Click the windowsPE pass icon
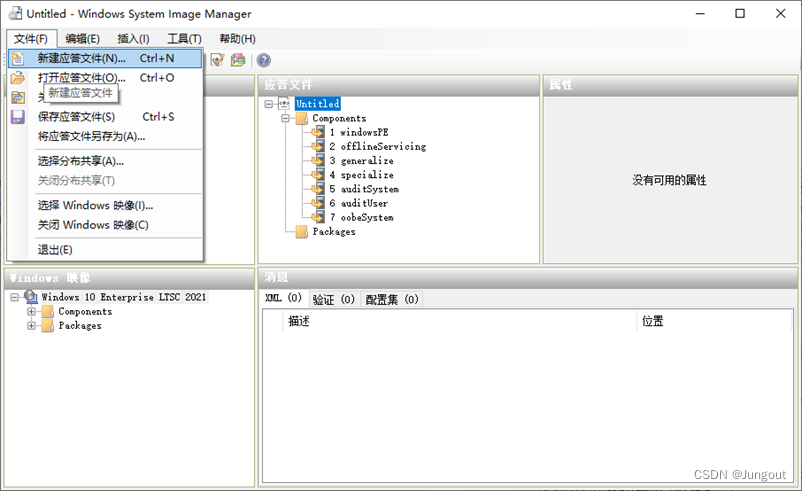 click(318, 132)
